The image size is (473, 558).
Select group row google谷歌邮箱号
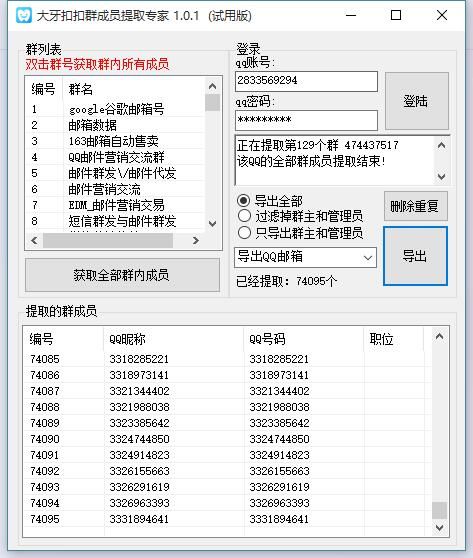116,109
